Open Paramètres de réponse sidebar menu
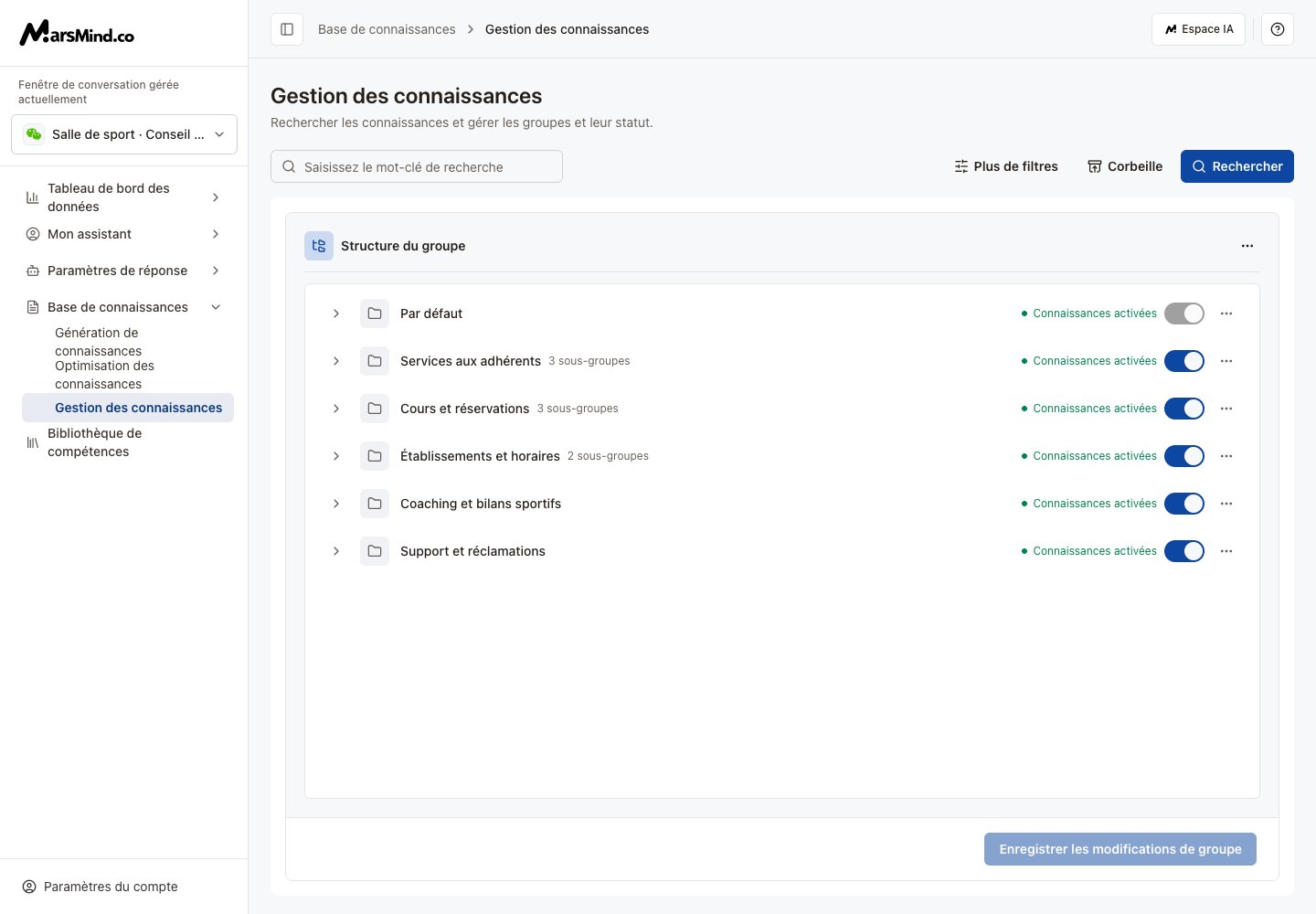The height and width of the screenshot is (914, 1316). pos(124,271)
